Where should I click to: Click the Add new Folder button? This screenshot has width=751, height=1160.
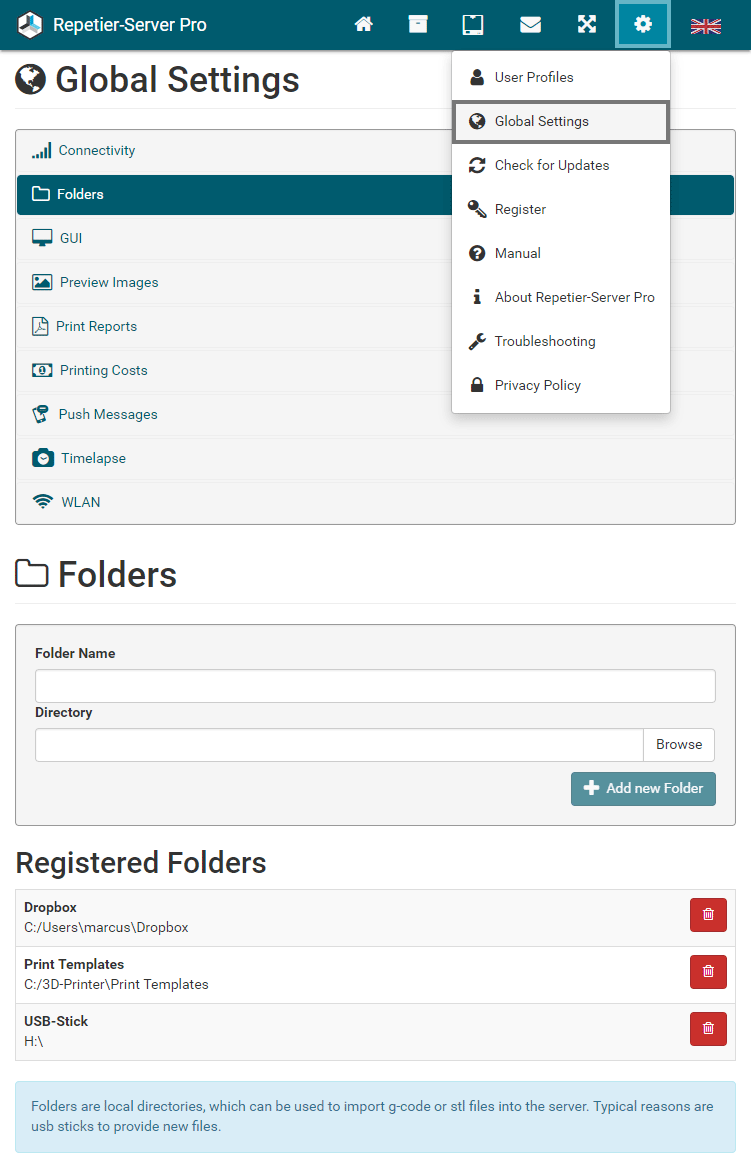click(643, 789)
